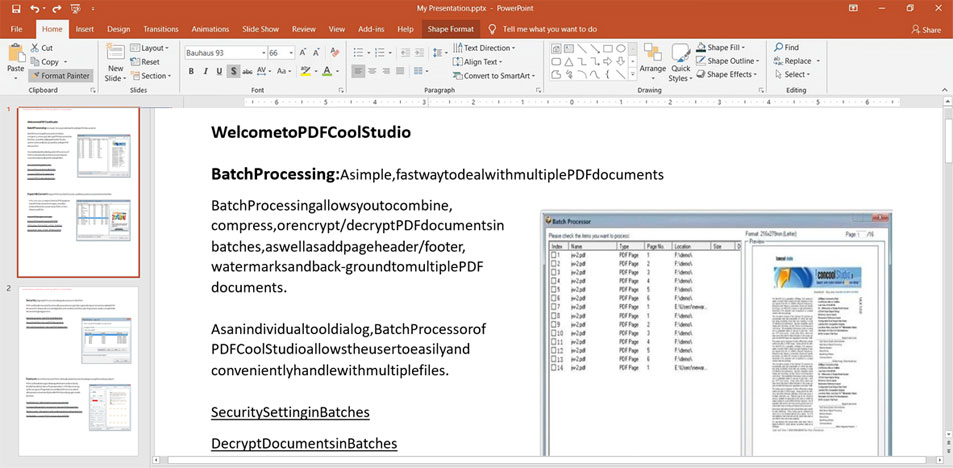Open Text Direction dropdown
Image resolution: width=953 pixels, height=468 pixels.
pyautogui.click(x=484, y=47)
